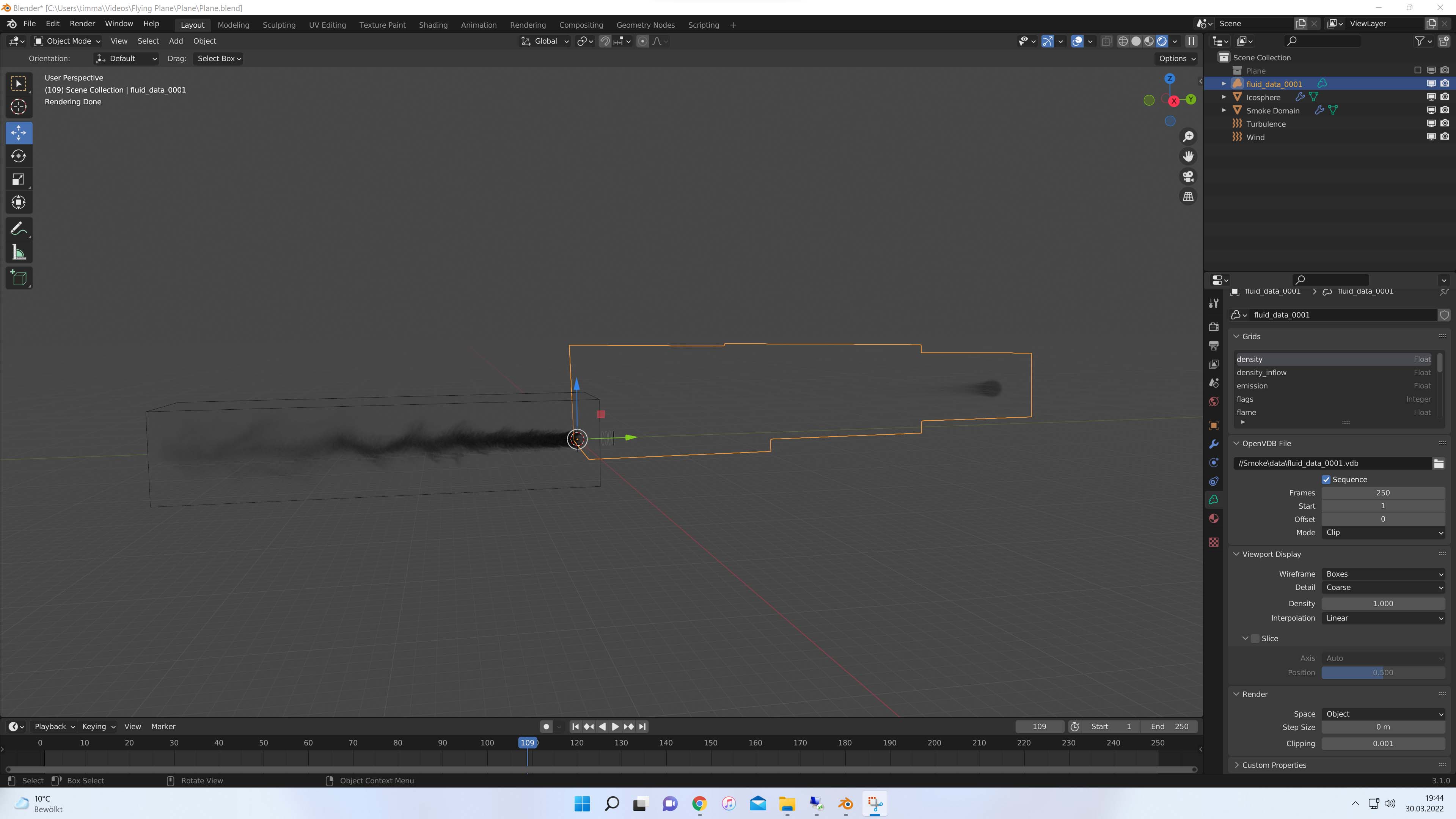Viewport: 1456px width, 819px height.
Task: Select the Measure tool
Action: tap(19, 252)
